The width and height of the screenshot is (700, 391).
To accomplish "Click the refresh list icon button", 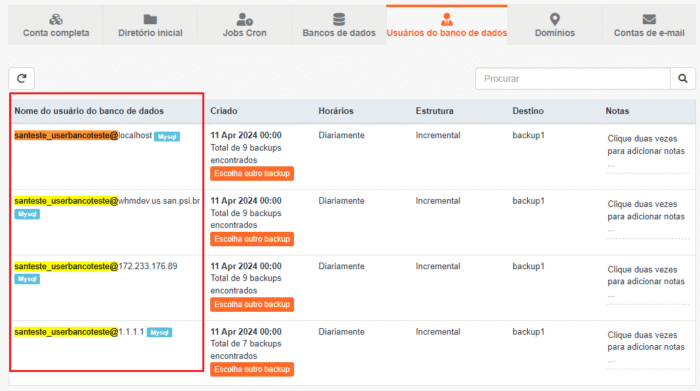I will (21, 79).
